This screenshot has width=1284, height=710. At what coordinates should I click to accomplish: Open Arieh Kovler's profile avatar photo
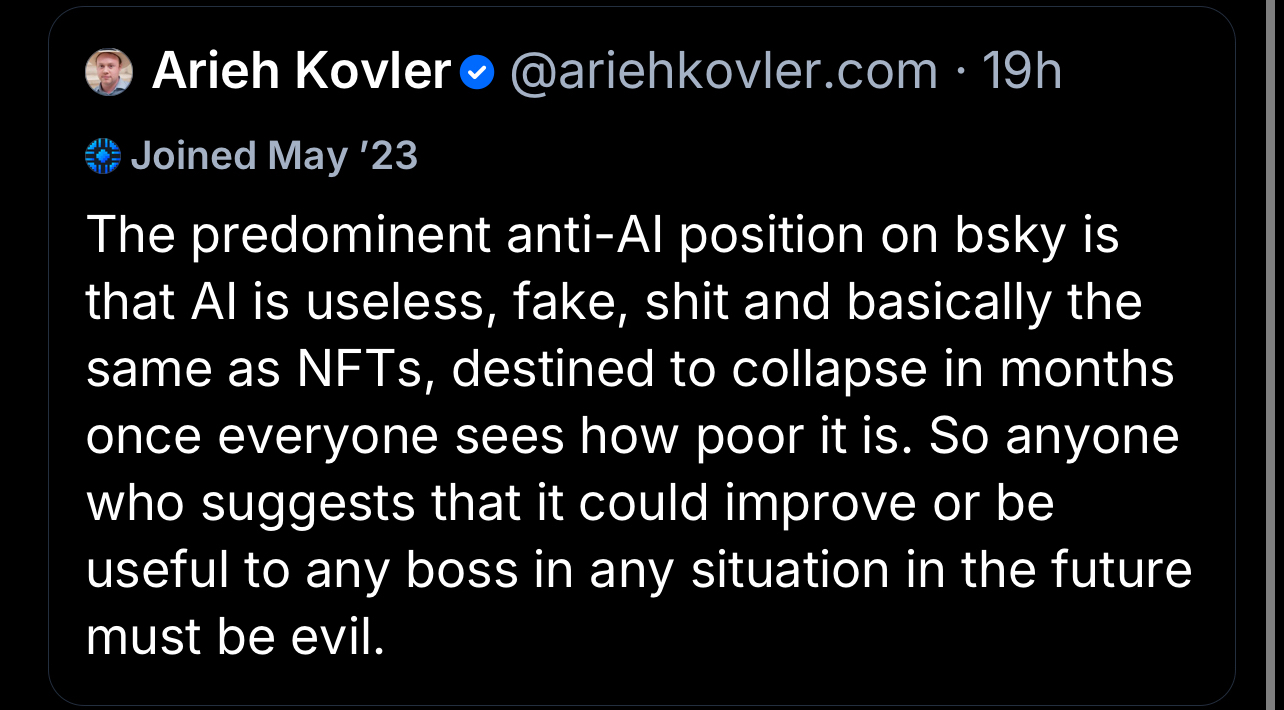pyautogui.click(x=109, y=72)
